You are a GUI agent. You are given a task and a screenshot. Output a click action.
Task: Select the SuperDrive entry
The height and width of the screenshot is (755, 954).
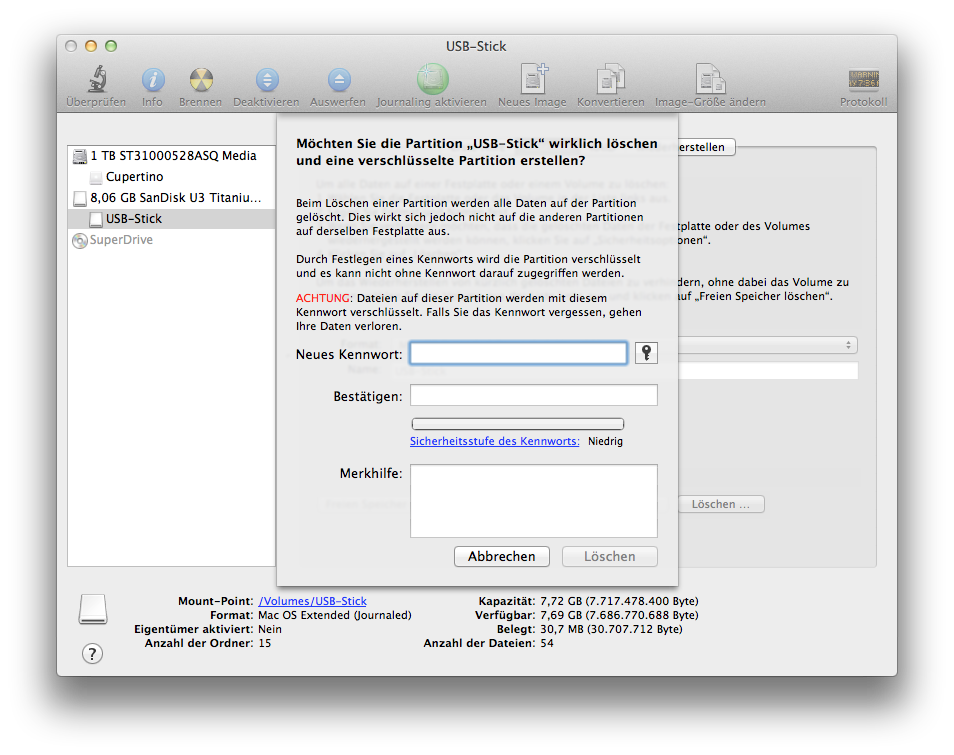pyautogui.click(x=172, y=240)
